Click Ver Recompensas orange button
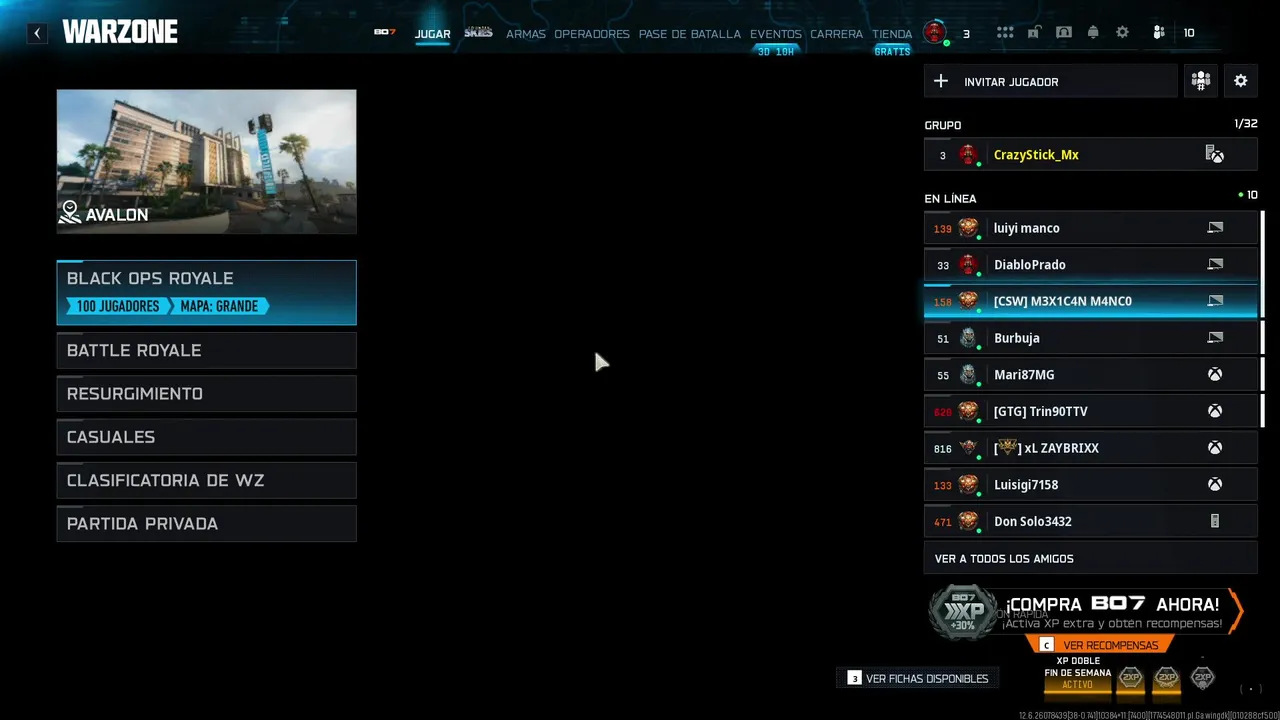 coord(1098,645)
